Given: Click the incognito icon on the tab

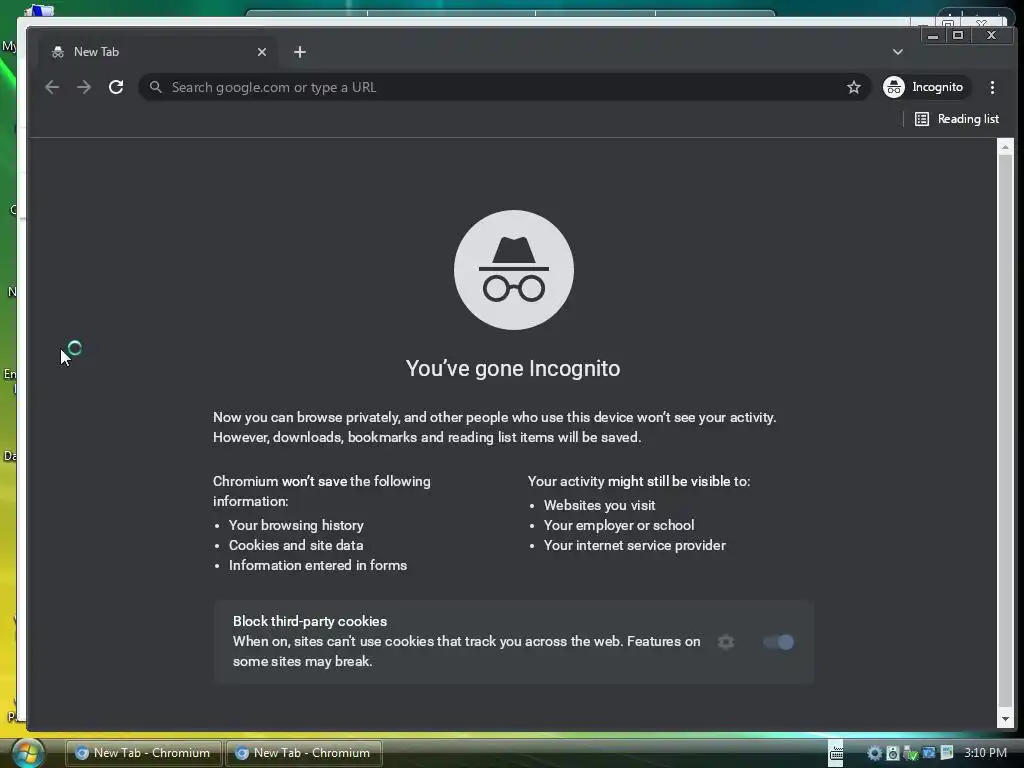Looking at the screenshot, I should [x=58, y=52].
